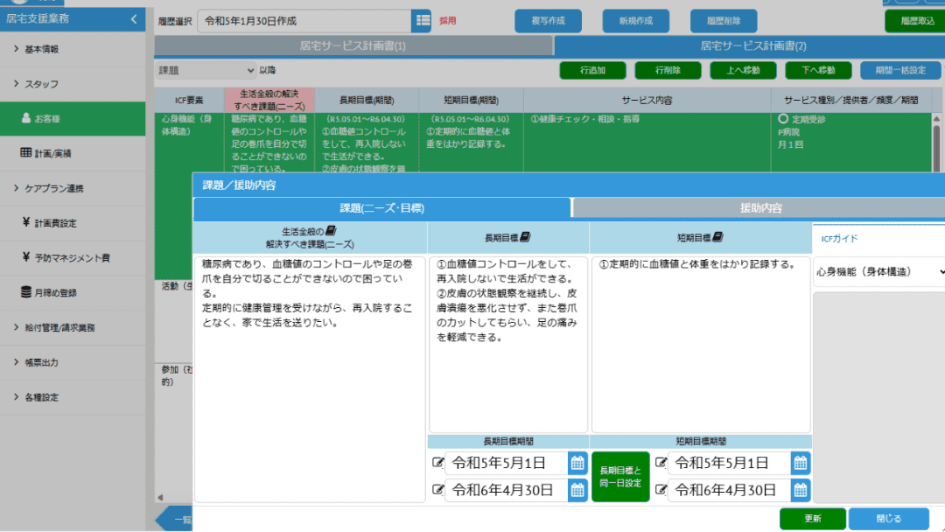Screen dimensions: 945x532
Task: Click the short-term goal text area
Action: [700, 340]
